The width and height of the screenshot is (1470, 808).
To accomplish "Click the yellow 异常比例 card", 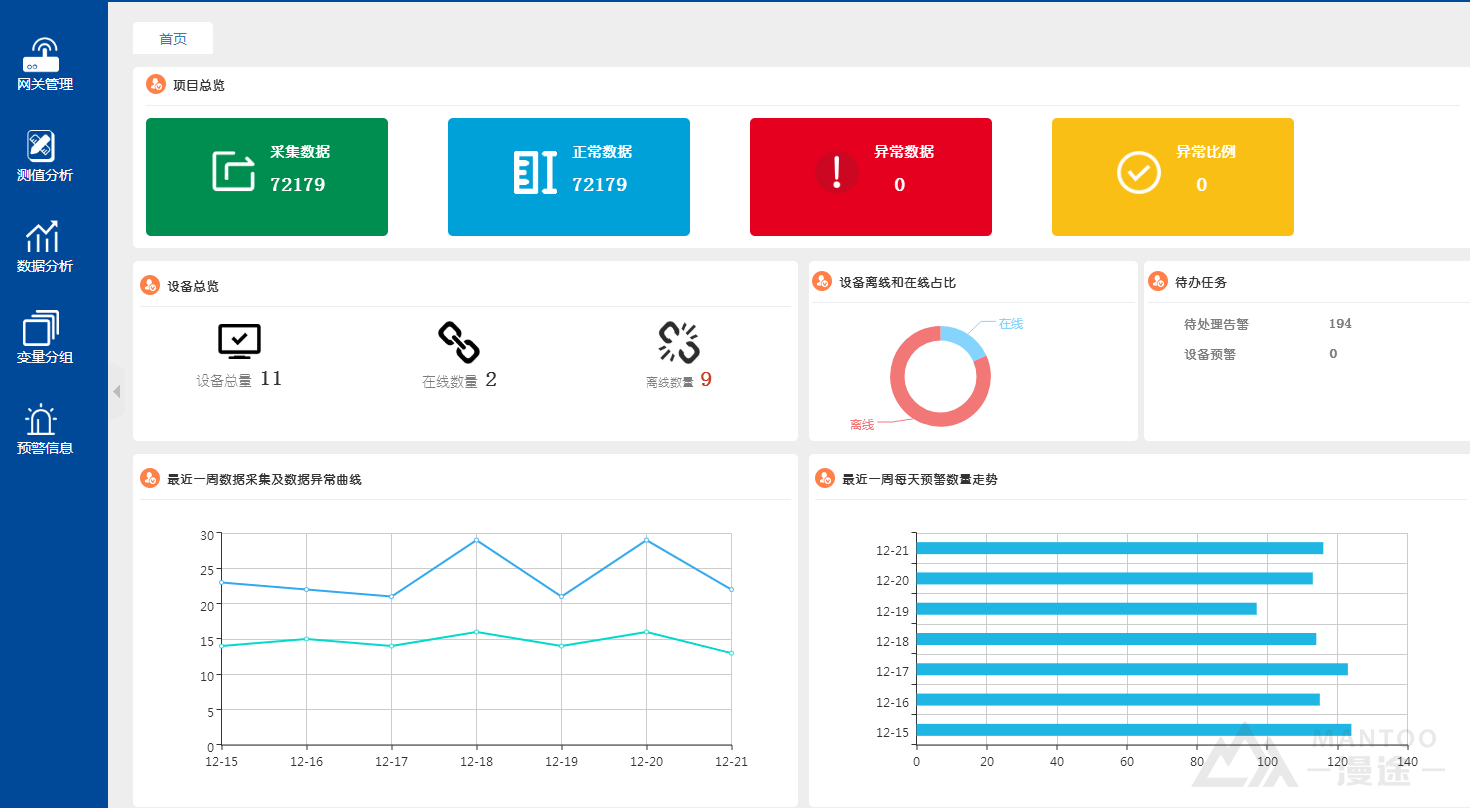I will tap(1173, 177).
